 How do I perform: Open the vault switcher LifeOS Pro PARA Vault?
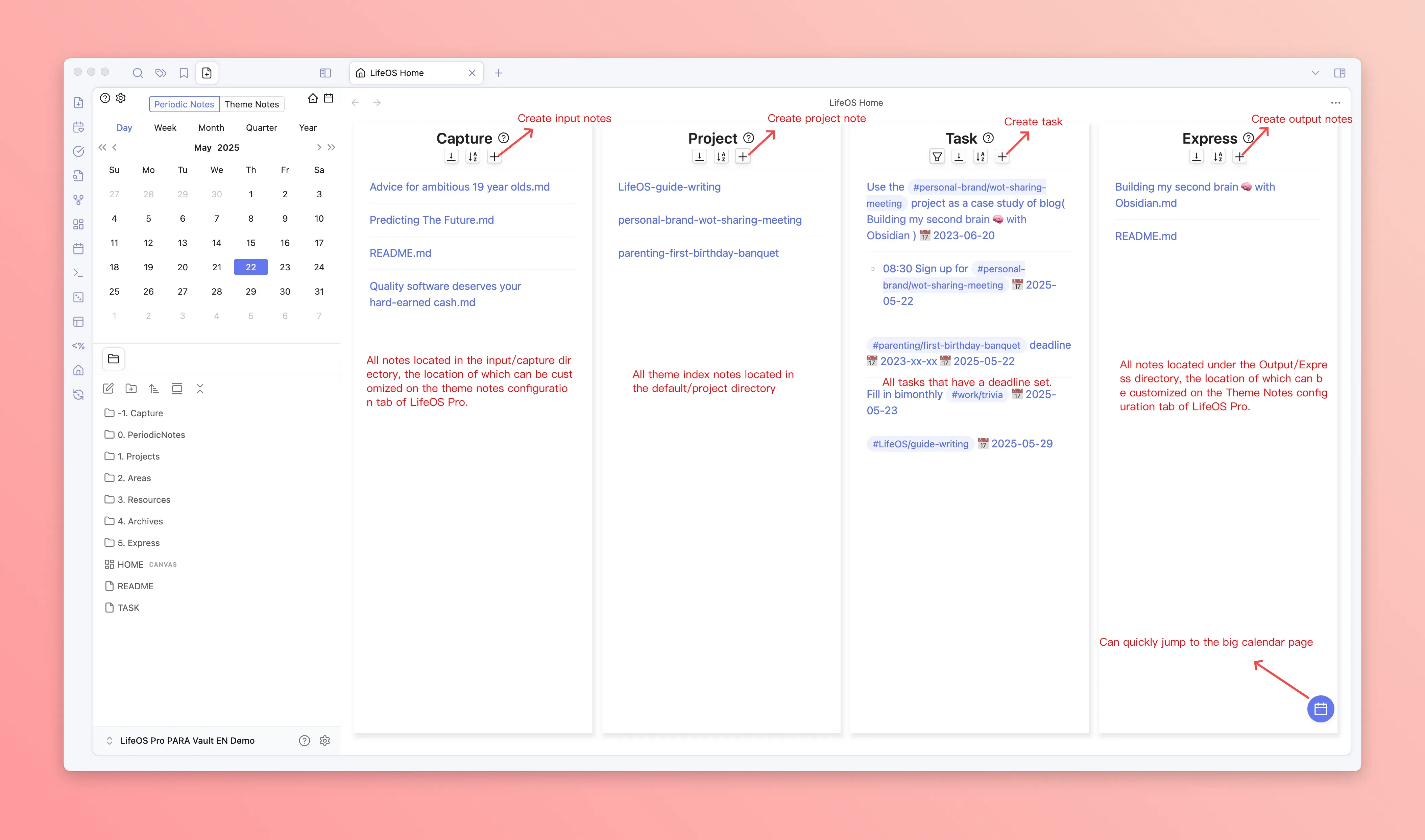coord(187,740)
